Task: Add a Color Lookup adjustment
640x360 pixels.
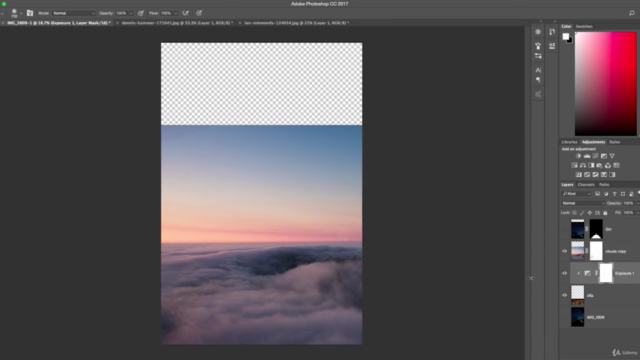Action: (x=616, y=165)
